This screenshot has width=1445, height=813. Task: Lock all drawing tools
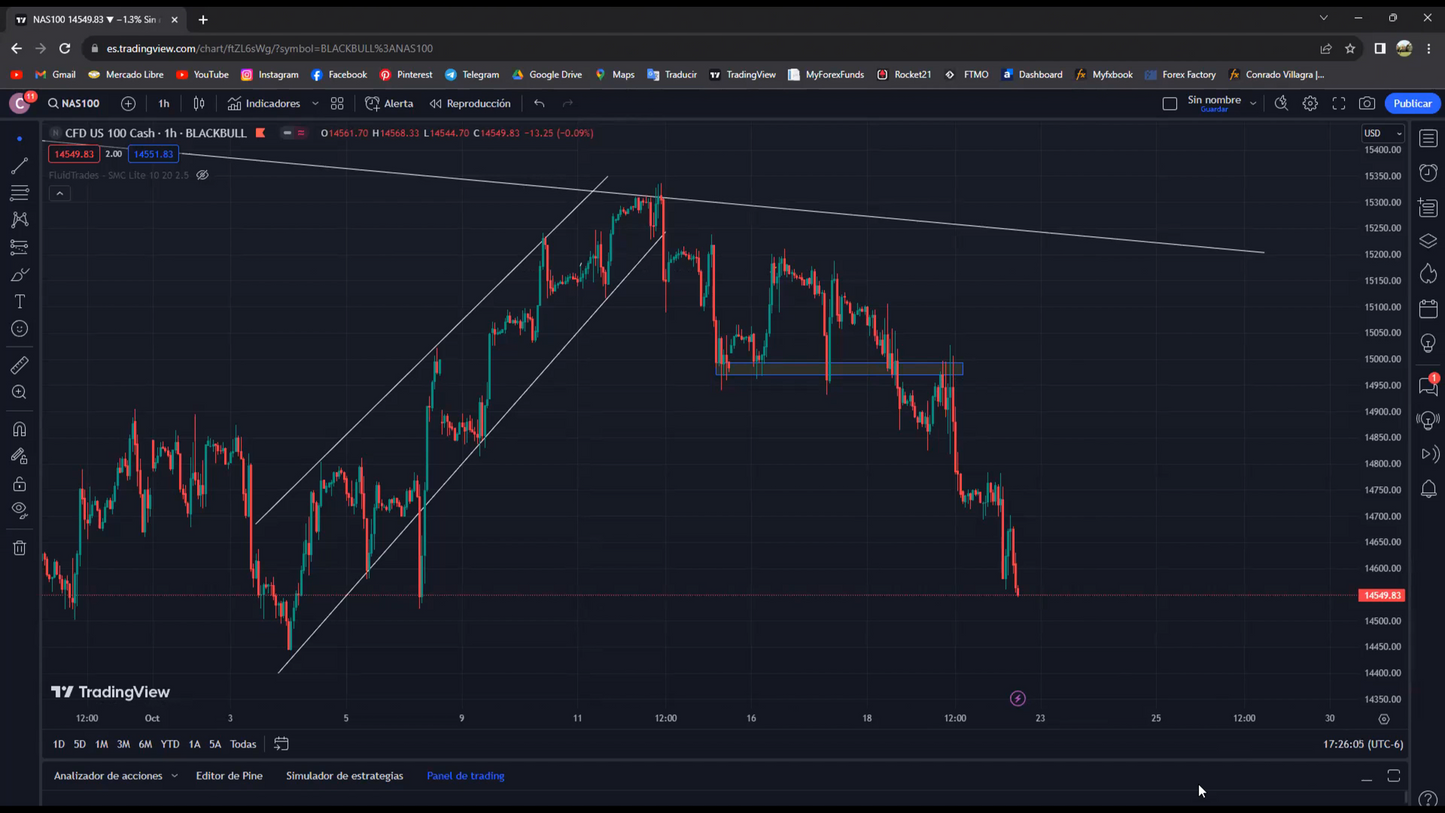point(19,484)
